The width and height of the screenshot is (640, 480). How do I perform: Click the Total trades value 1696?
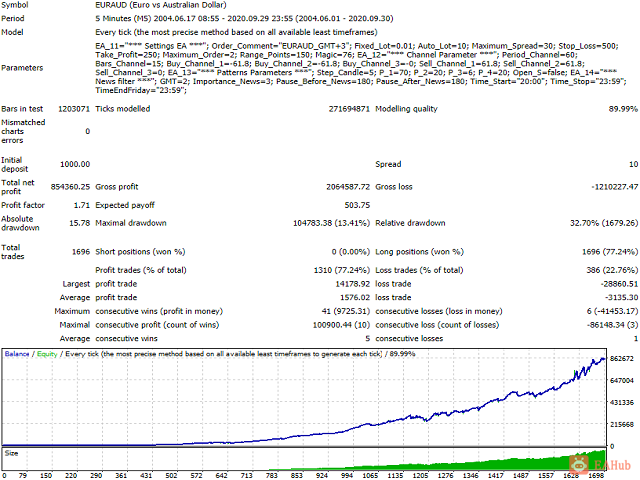(x=81, y=252)
